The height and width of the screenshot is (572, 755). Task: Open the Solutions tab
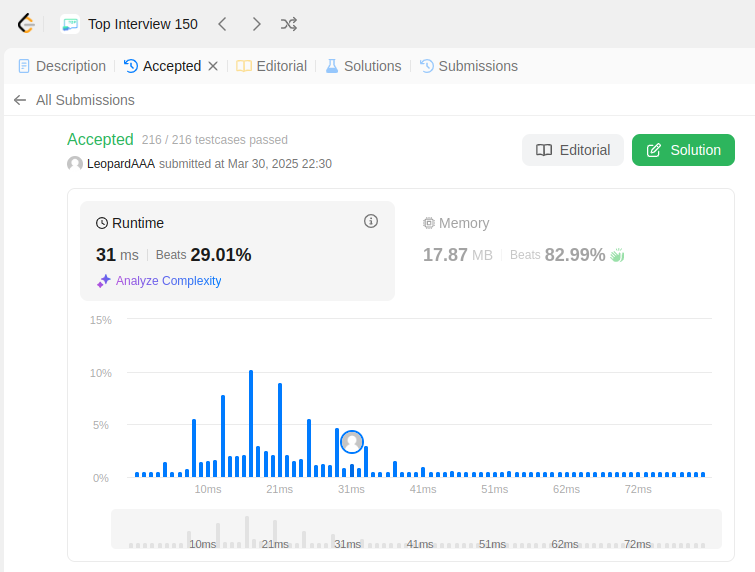pos(364,66)
